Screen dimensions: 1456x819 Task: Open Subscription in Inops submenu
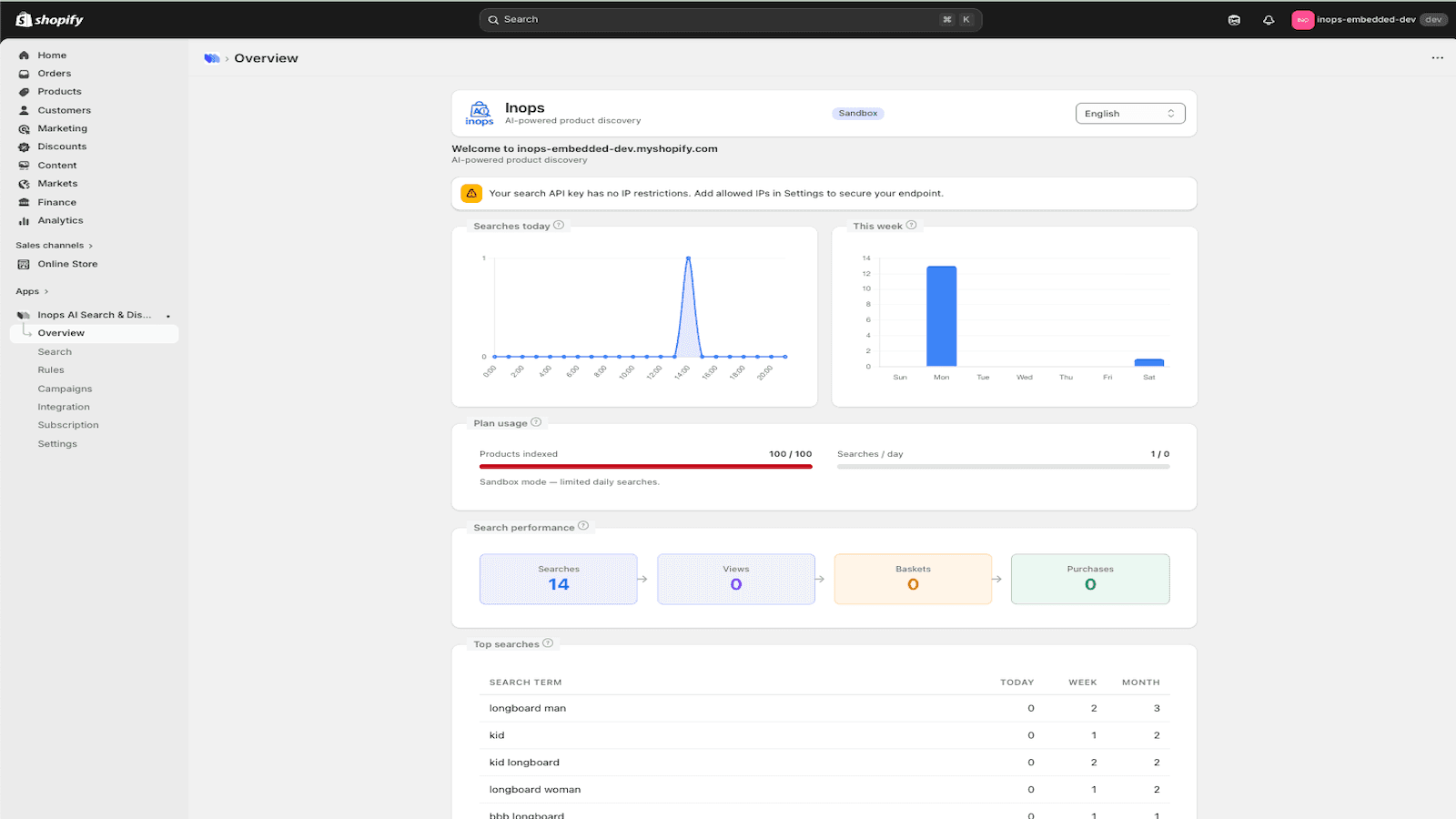[68, 425]
